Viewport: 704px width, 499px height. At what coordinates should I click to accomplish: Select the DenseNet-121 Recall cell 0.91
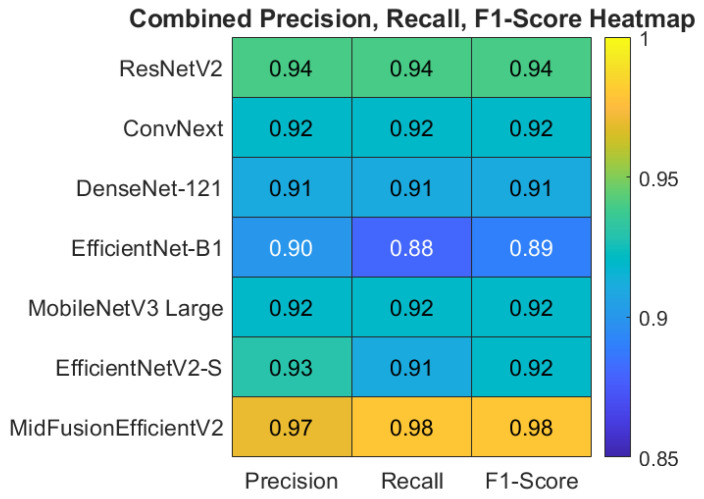[x=412, y=187]
